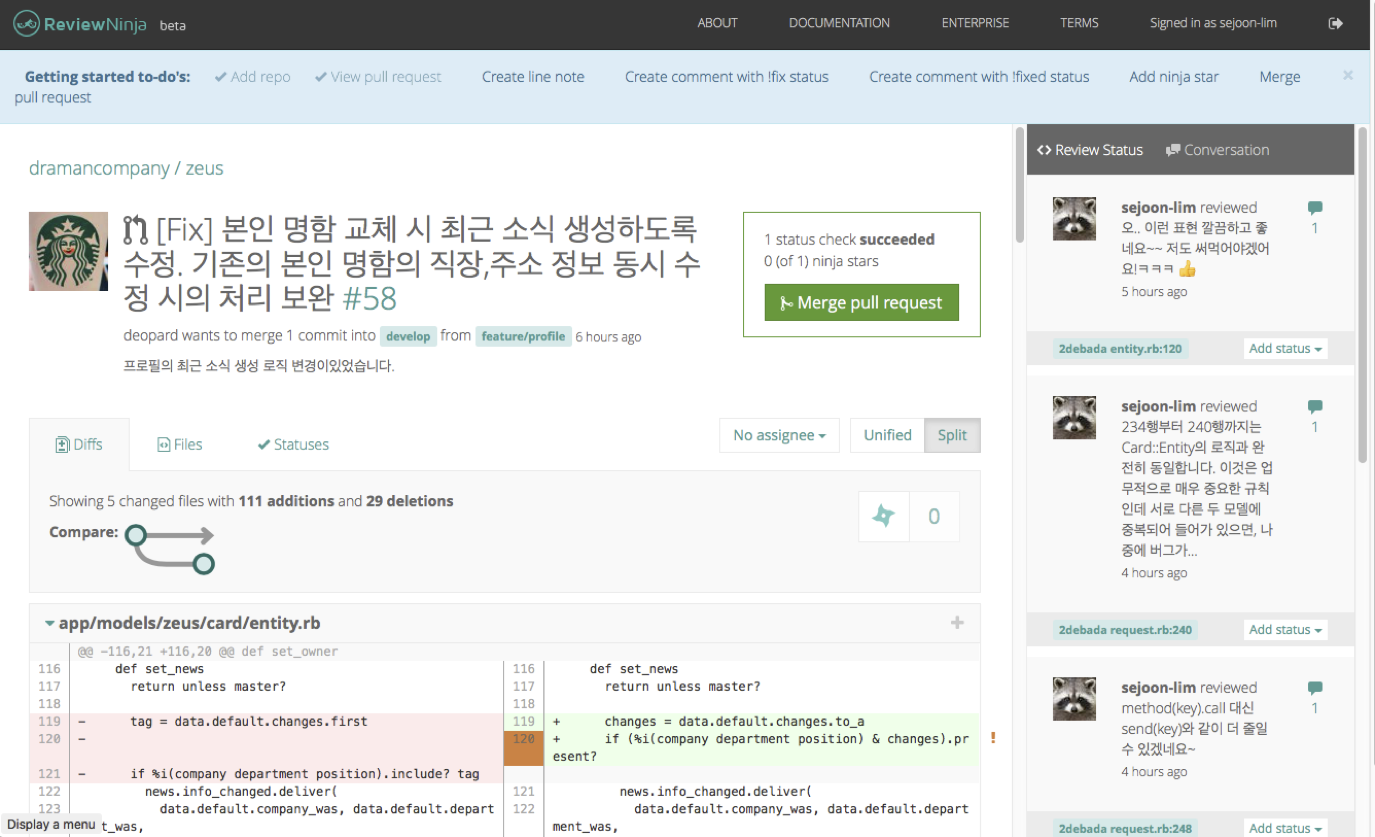The width and height of the screenshot is (1375, 837).
Task: Open Add status for request.rb:240
Action: [x=1286, y=629]
